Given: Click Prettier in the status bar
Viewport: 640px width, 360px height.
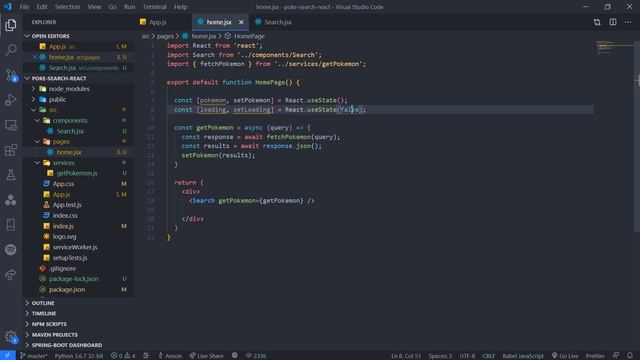Looking at the screenshot, I should coord(595,356).
